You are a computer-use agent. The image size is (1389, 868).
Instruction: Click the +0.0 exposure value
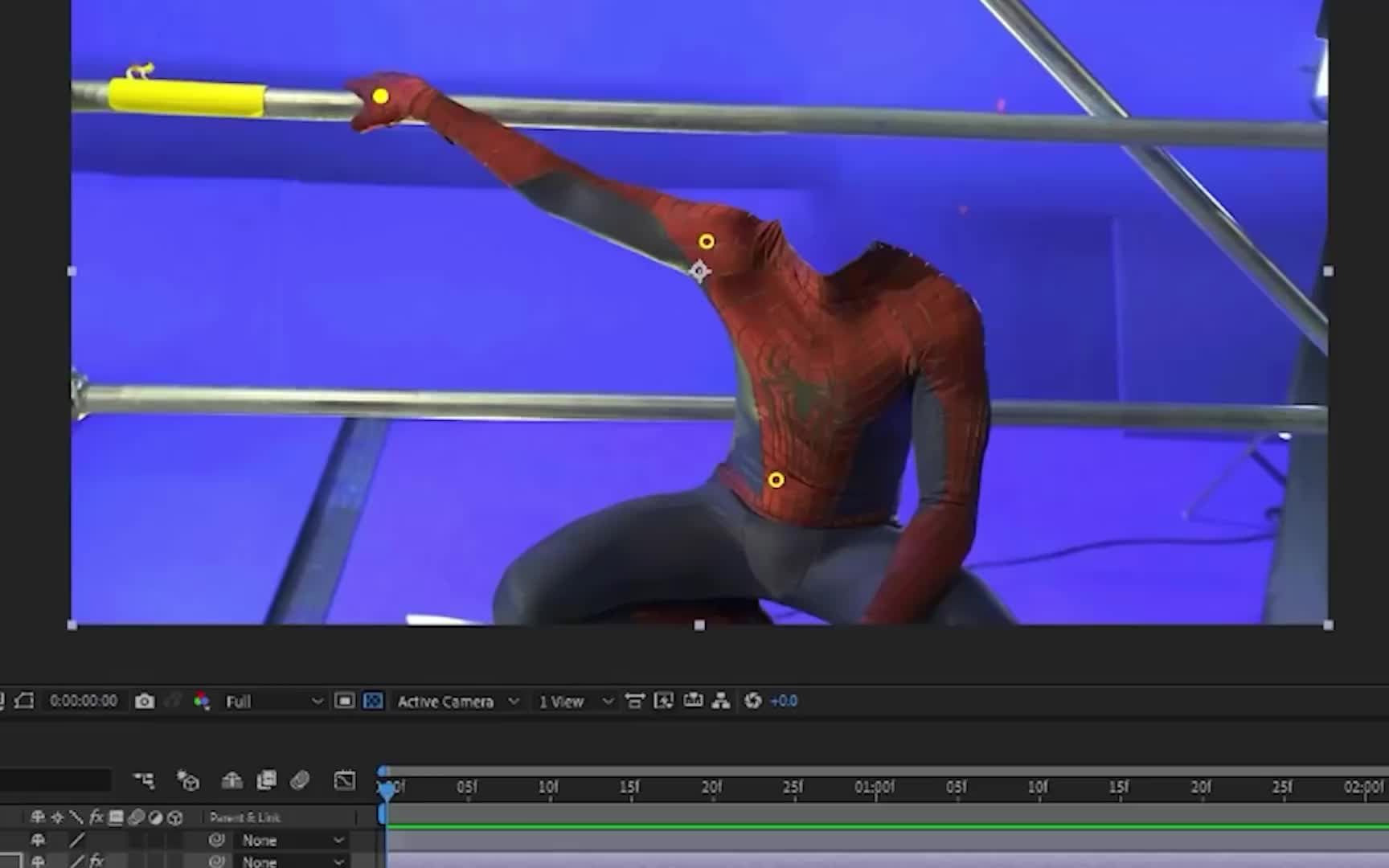784,701
